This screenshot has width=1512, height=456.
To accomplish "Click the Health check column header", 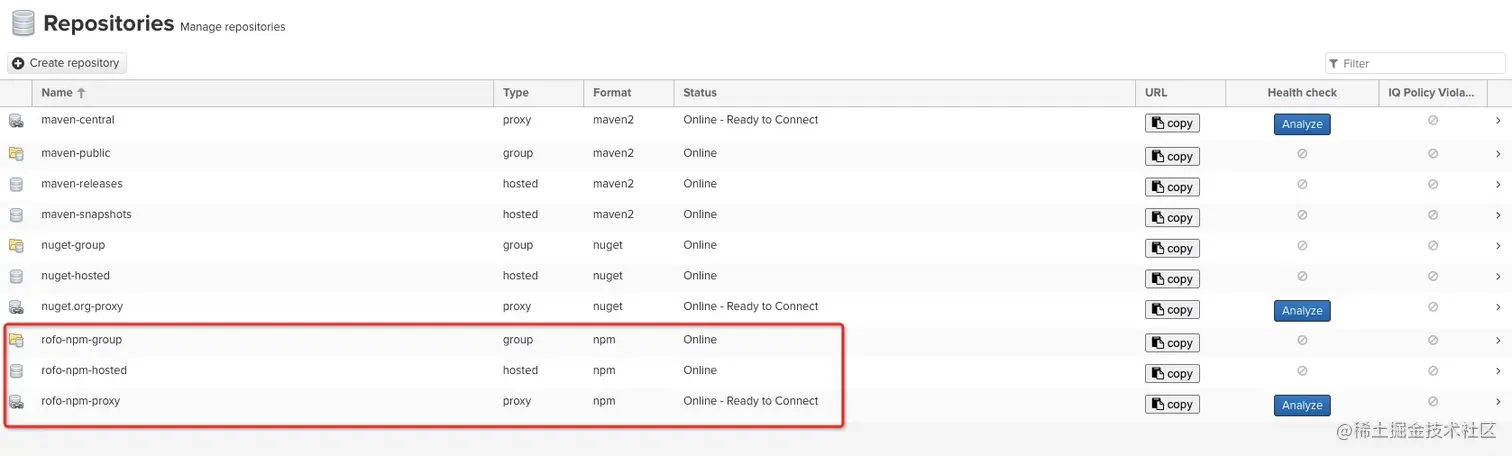I will click(x=1302, y=93).
